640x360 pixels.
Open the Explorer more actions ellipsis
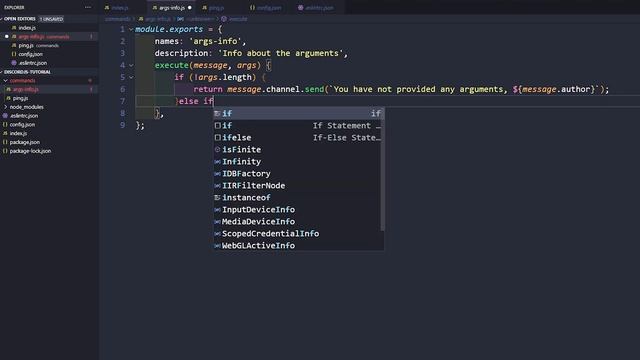[x=88, y=7]
